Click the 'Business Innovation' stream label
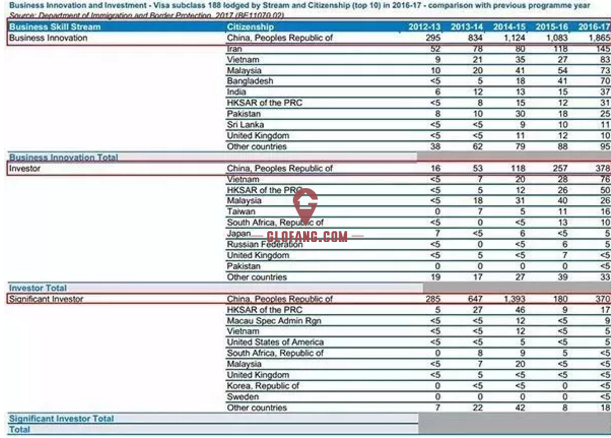The image size is (611, 438). point(48,38)
